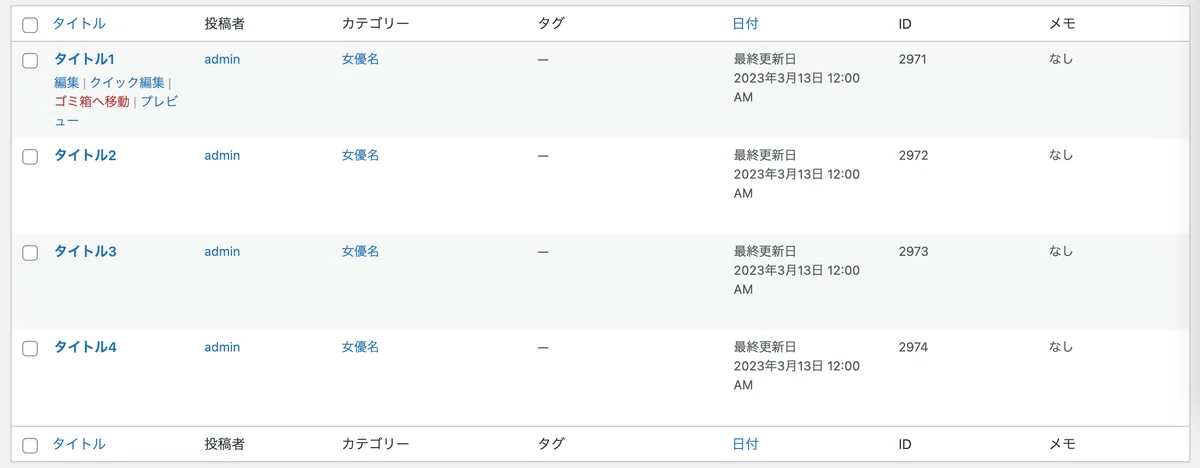
Task: Open the post タイトル3
Action: (x=85, y=252)
